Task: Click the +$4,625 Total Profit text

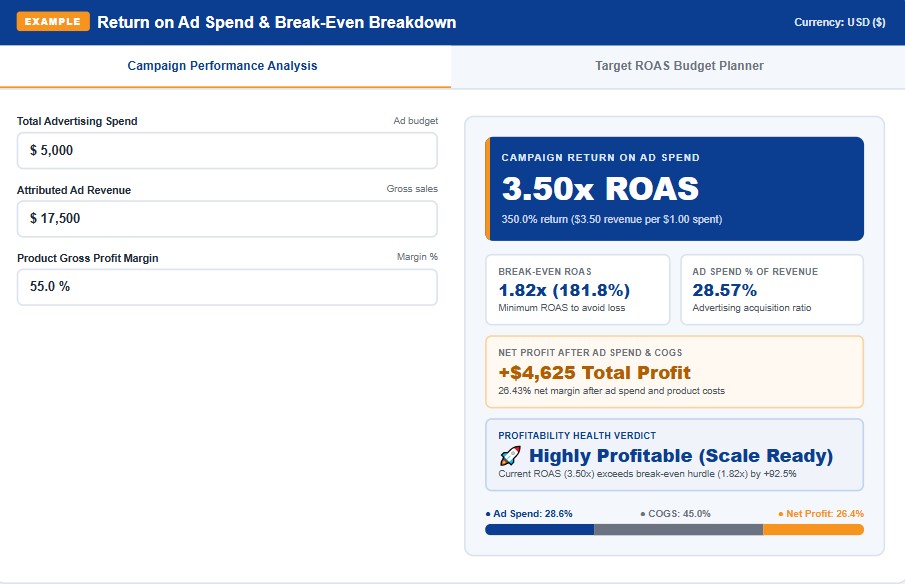Action: pyautogui.click(x=594, y=373)
